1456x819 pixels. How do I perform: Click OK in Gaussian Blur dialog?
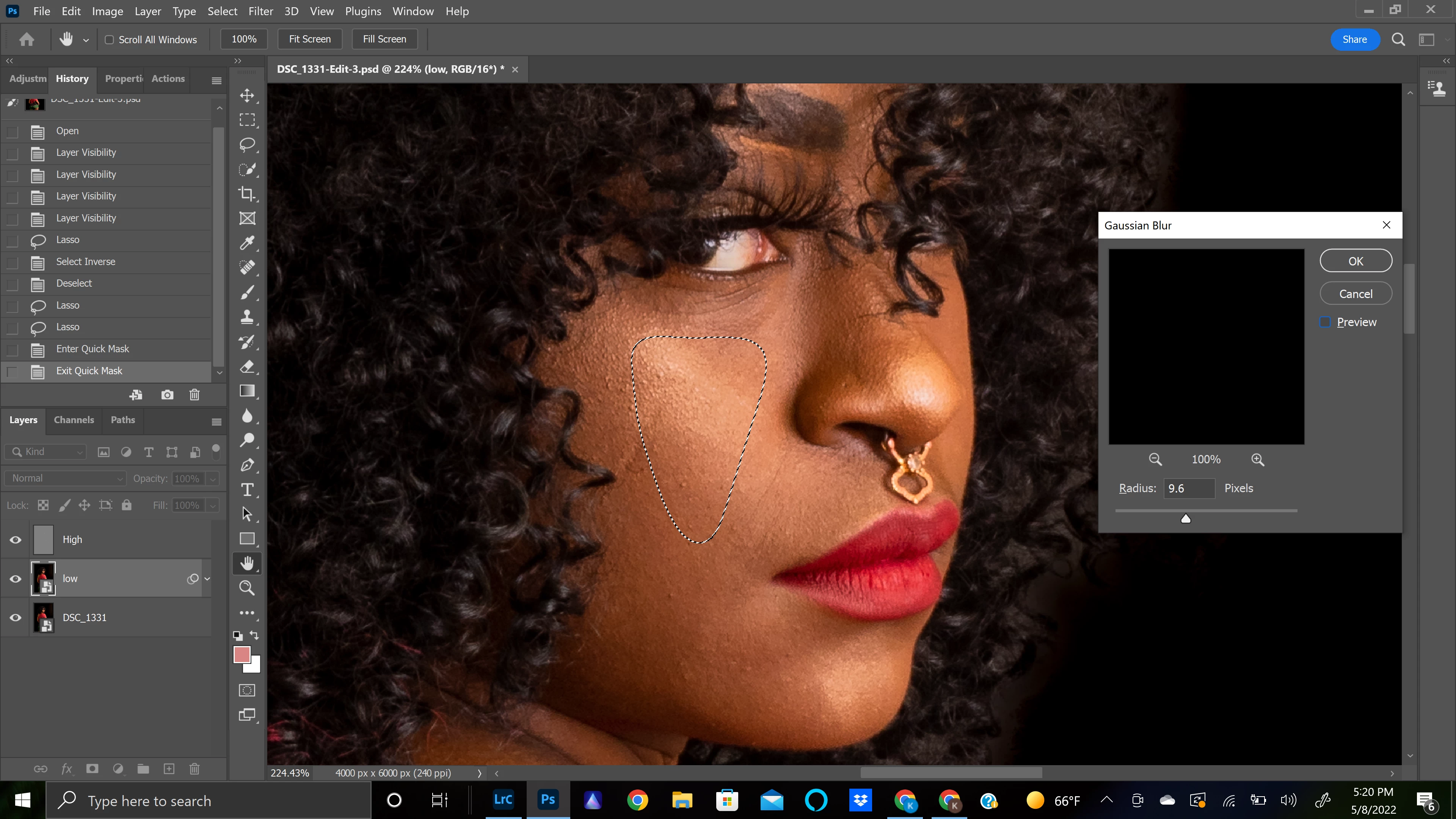pos(1356,261)
